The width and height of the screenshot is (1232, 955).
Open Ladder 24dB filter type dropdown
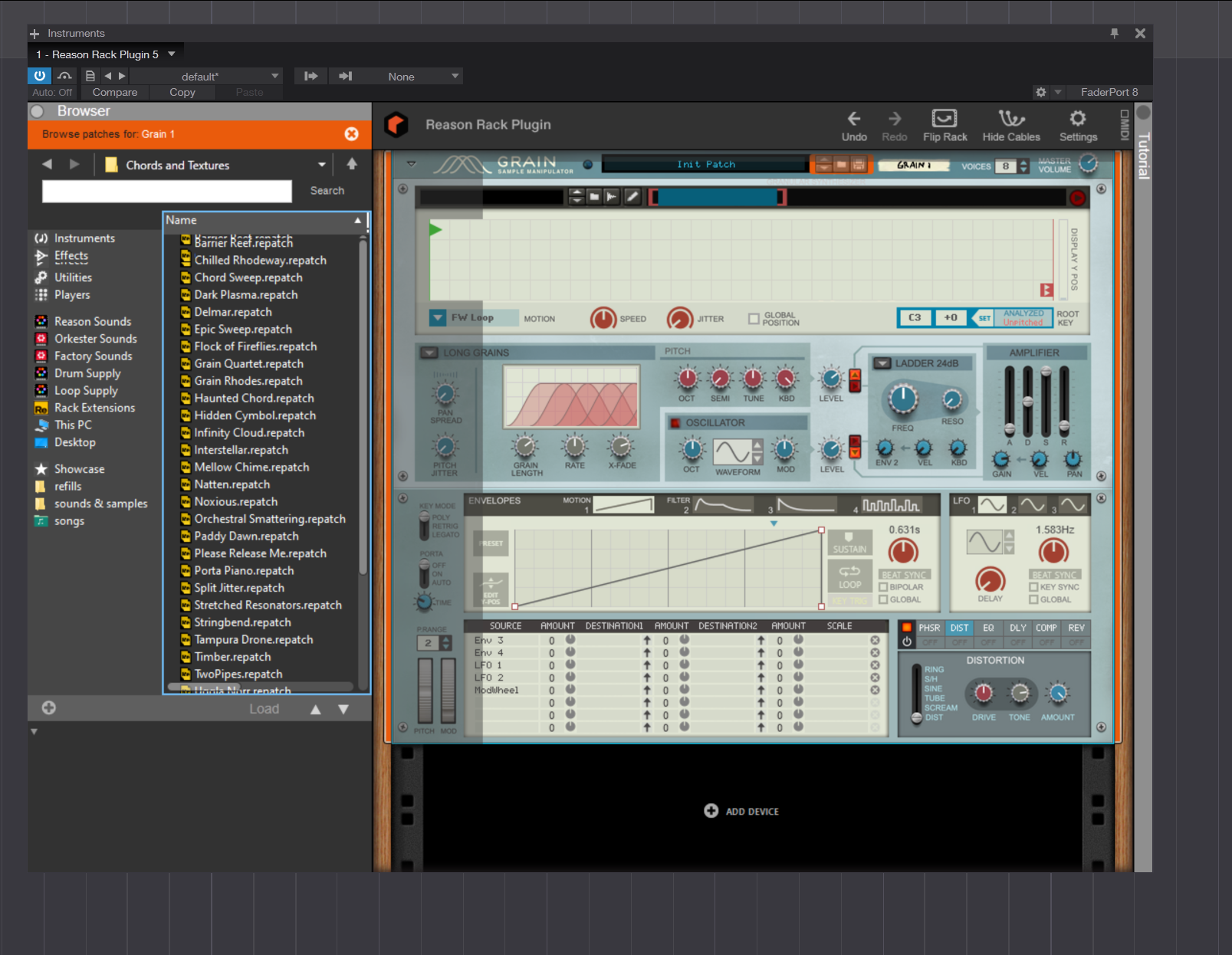pyautogui.click(x=882, y=363)
